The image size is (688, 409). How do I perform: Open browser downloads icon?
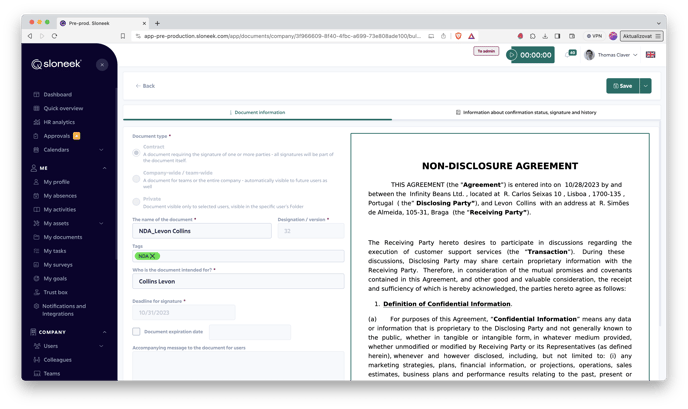tap(545, 36)
